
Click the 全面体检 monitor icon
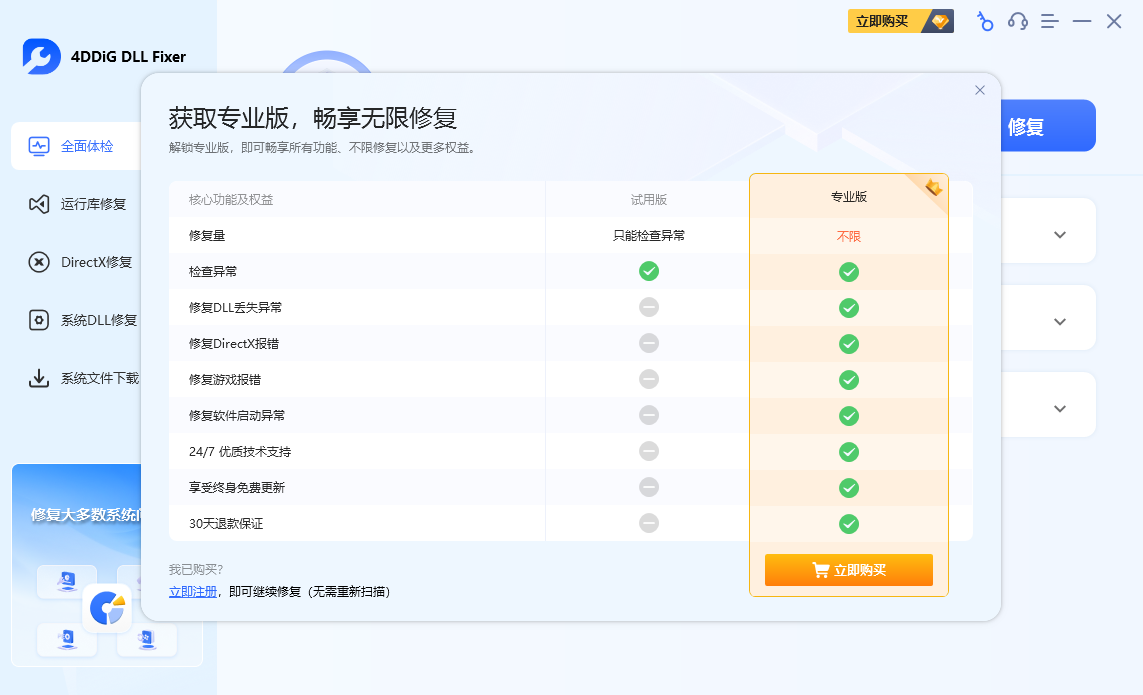click(39, 146)
